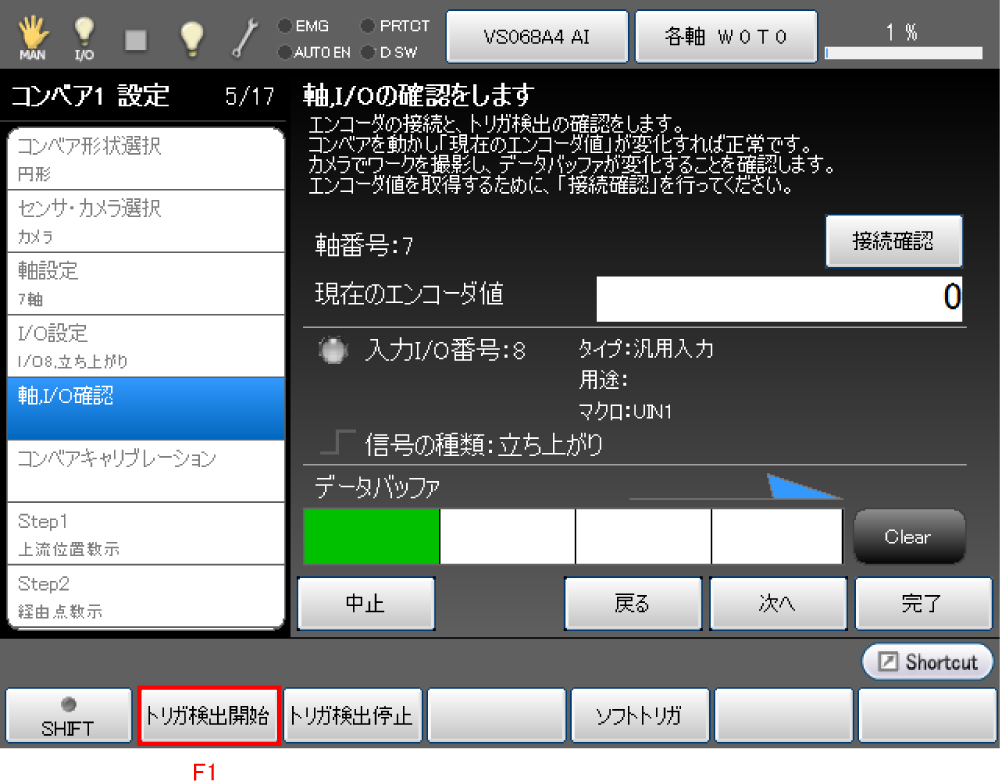Click the I/O lightbulb icon

(85, 37)
